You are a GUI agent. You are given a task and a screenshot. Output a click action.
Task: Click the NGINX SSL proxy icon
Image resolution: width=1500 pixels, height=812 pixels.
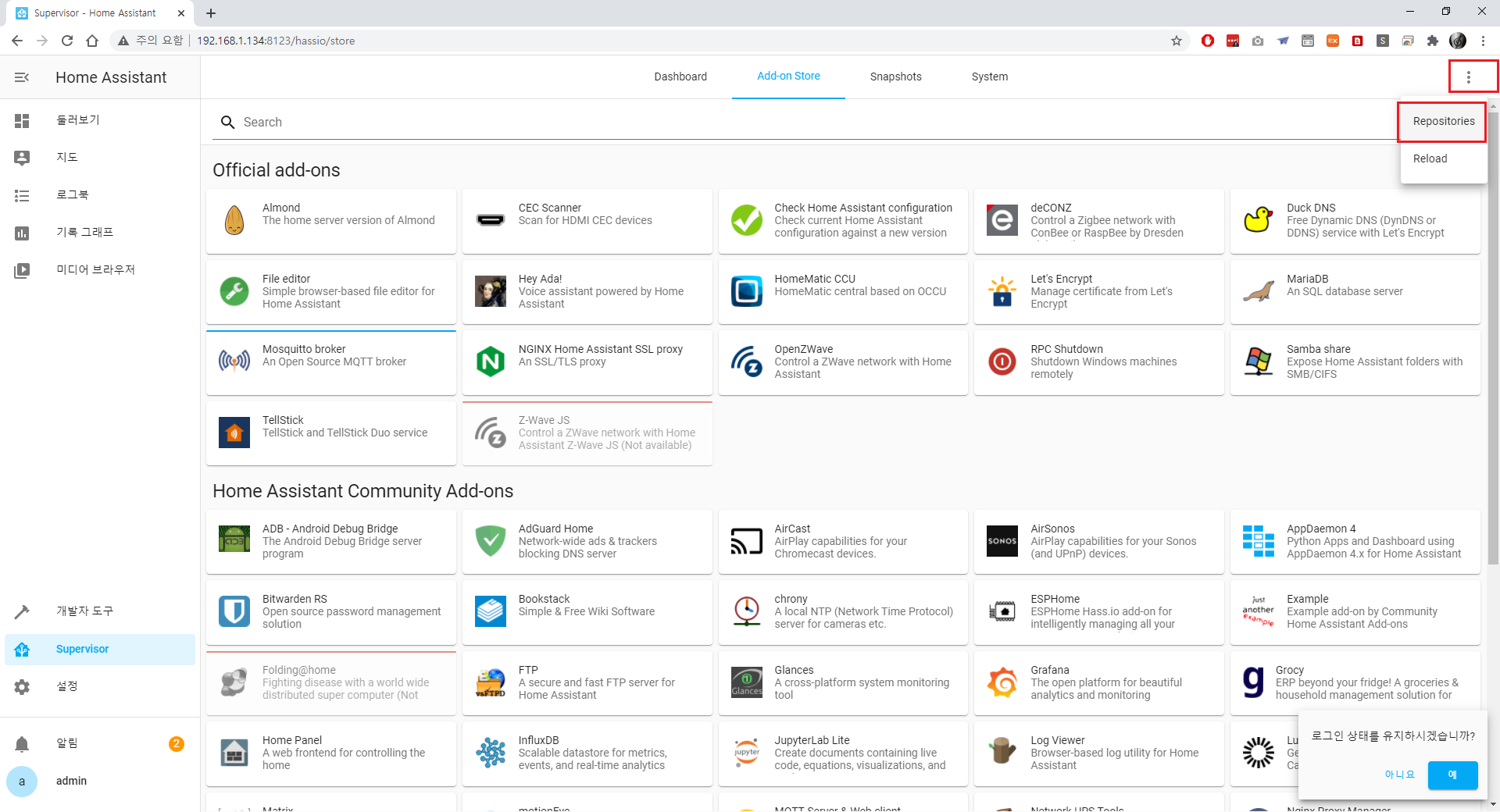coord(491,361)
